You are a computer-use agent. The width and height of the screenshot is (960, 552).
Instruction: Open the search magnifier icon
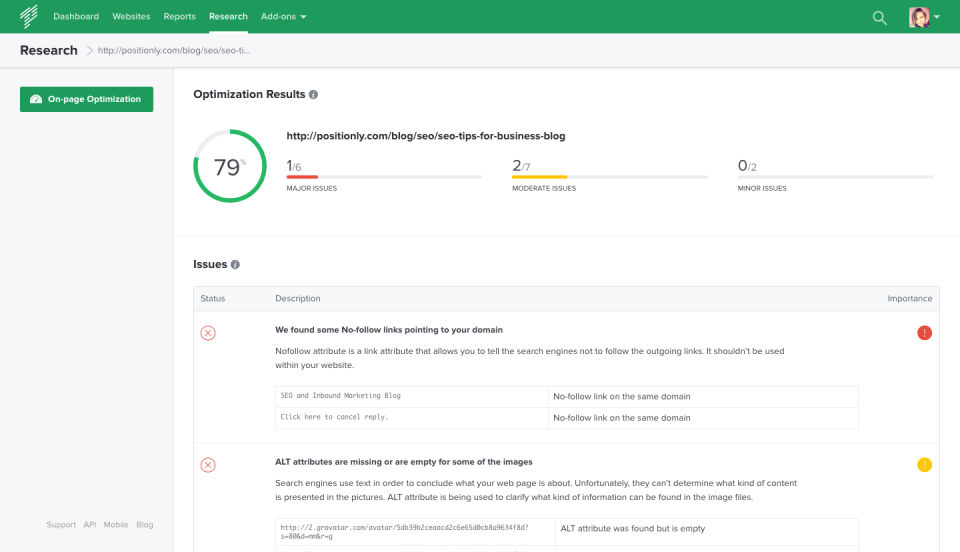click(x=880, y=17)
